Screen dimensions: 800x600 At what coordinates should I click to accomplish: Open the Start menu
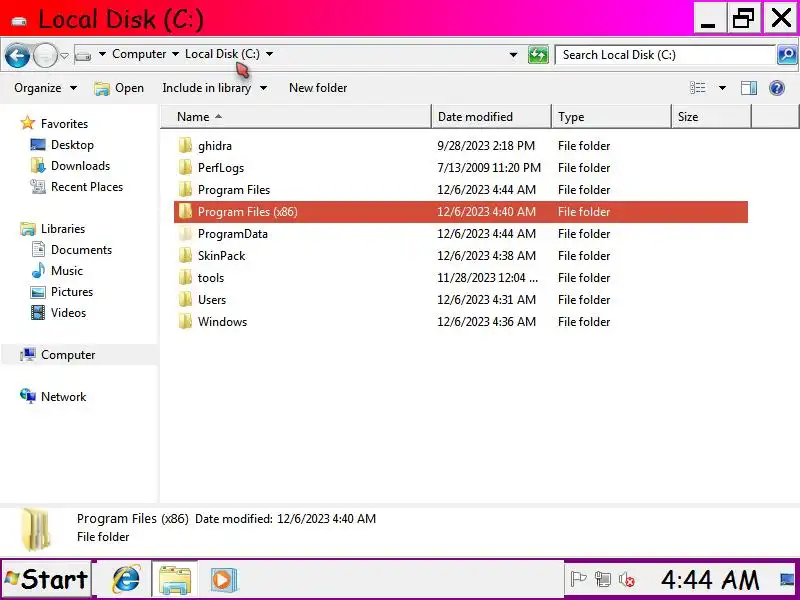(x=46, y=580)
